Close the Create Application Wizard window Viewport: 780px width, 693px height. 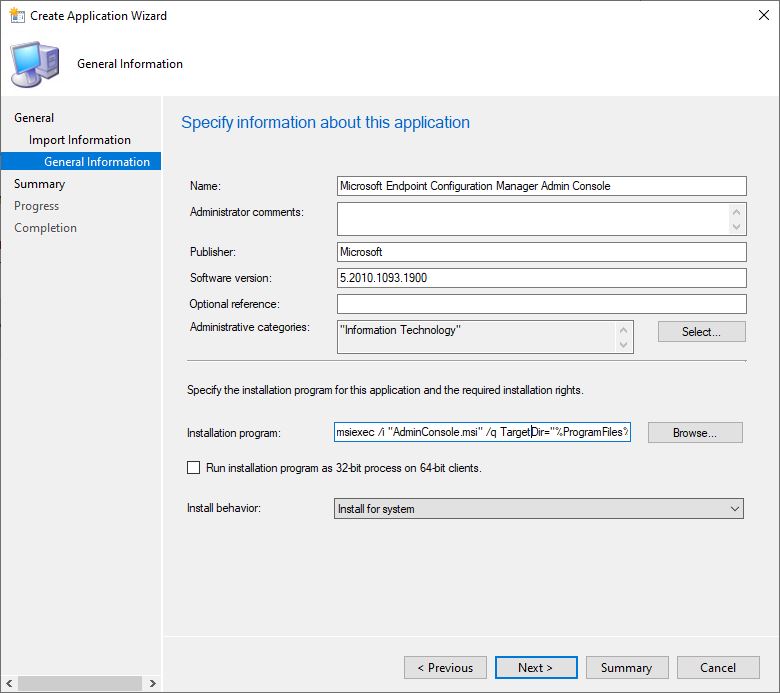764,15
